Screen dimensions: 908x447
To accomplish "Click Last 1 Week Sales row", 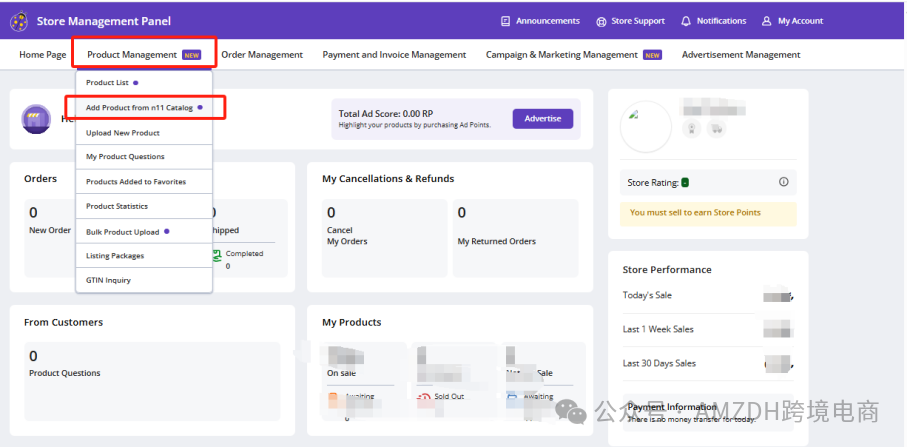I will pos(708,329).
